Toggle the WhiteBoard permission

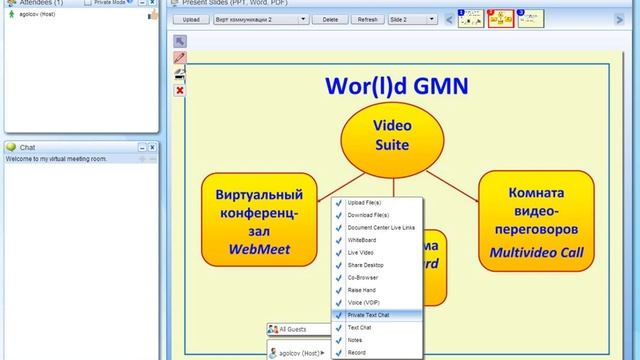(x=377, y=240)
